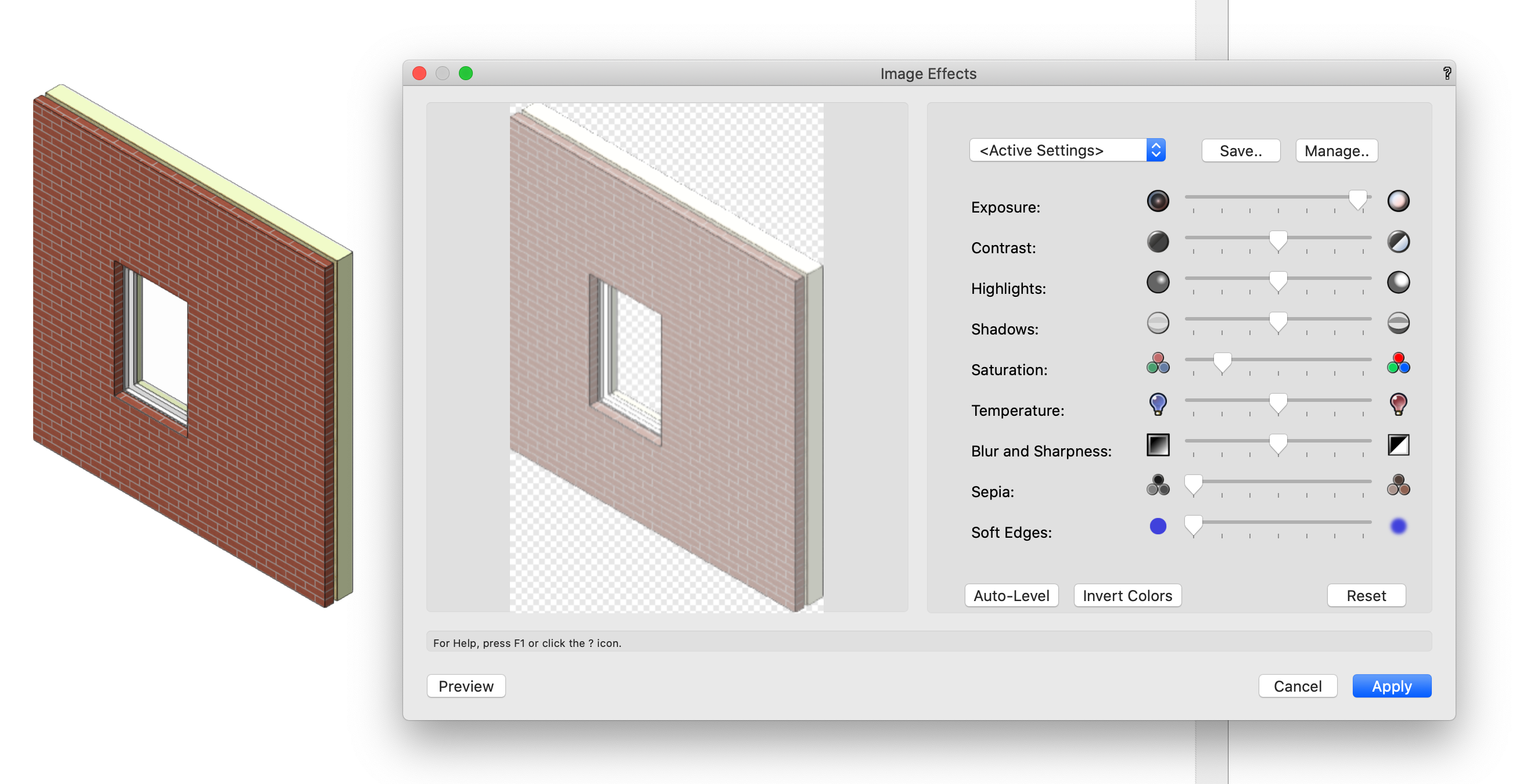Apply Auto-Level to the image

click(x=1011, y=595)
